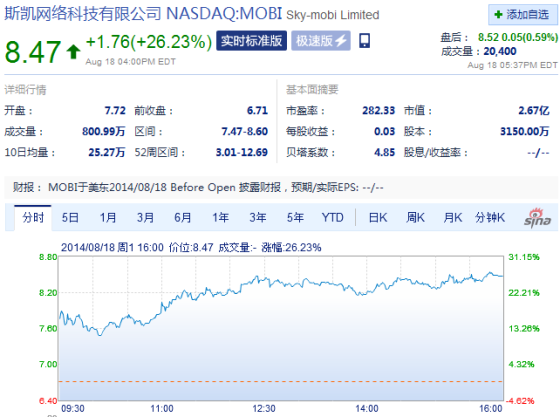Click the 16:00 time axis label
Viewport: 560px width, 417px height.
491,408
